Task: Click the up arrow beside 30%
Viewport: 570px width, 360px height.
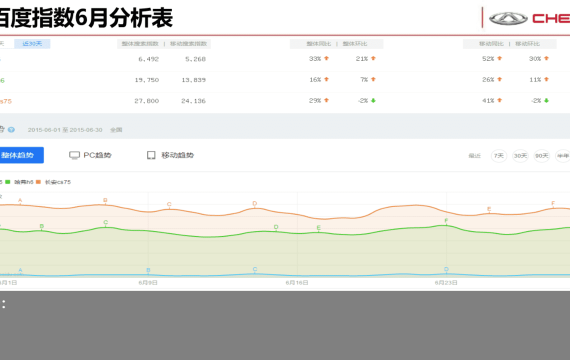Action: [x=546, y=58]
